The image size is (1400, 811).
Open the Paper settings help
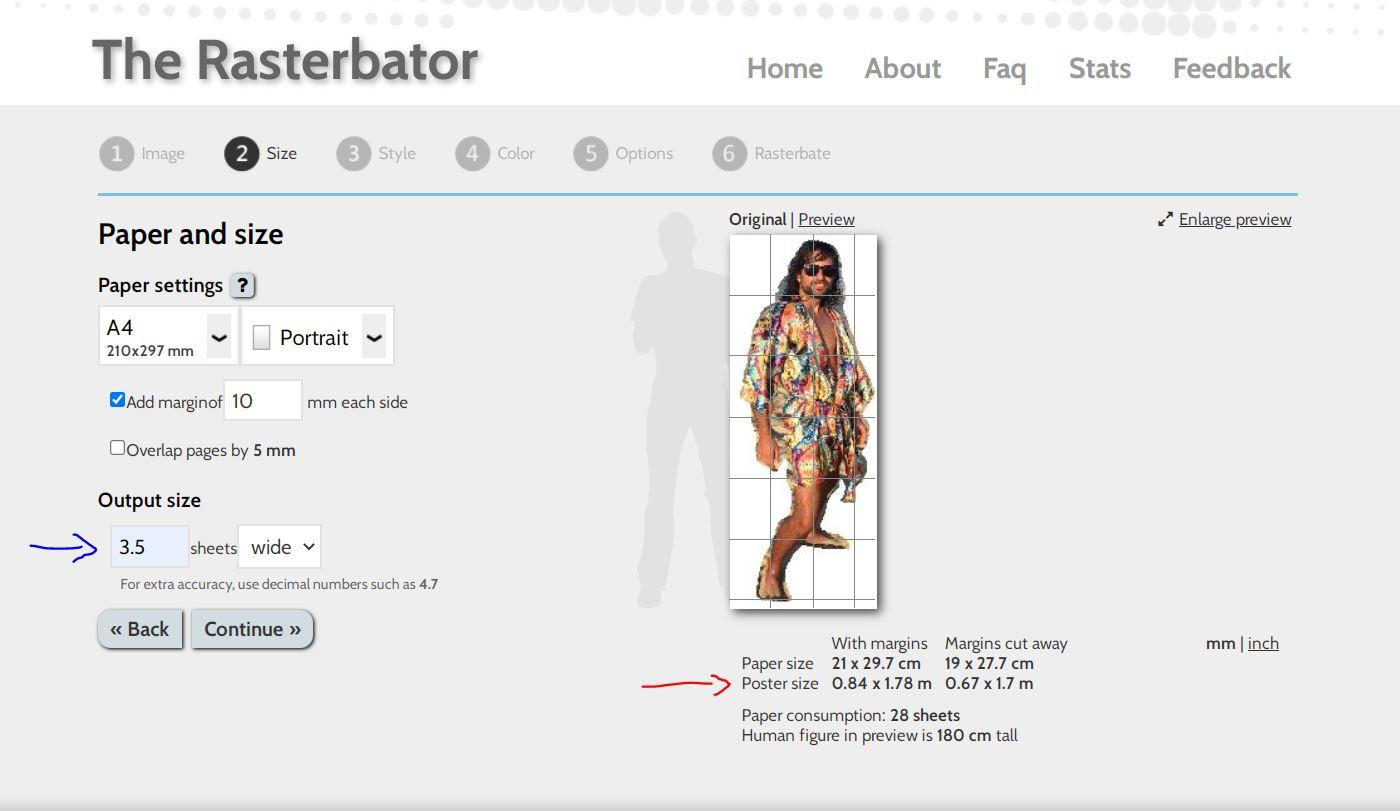coord(242,285)
